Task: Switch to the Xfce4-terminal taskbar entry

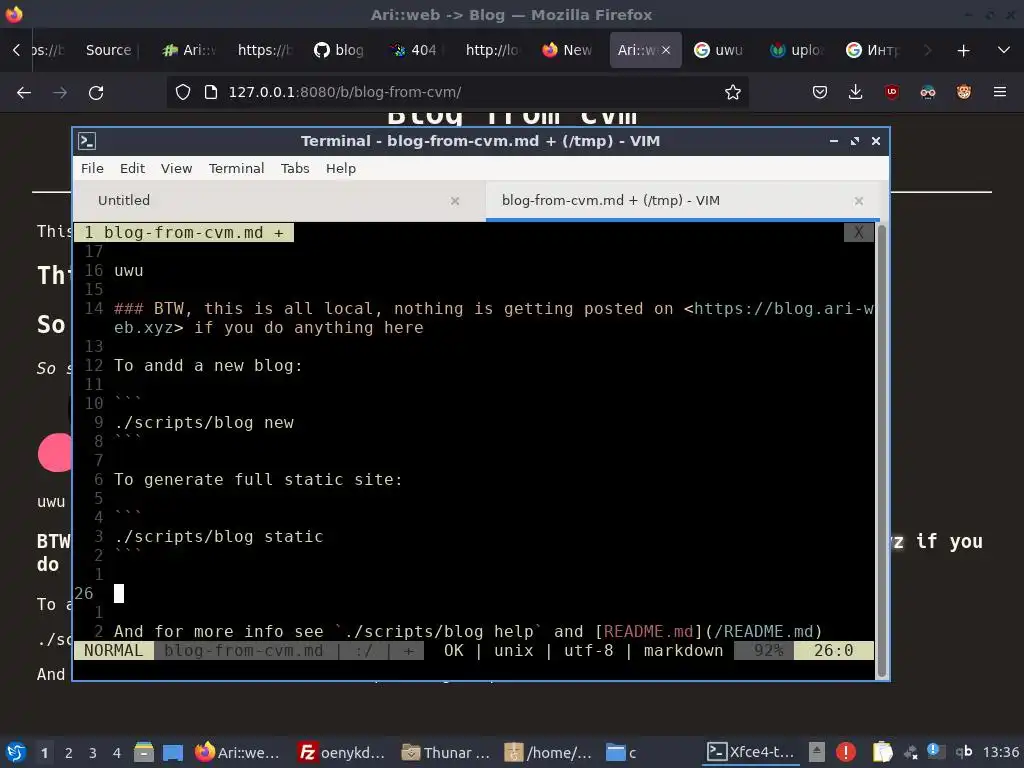Action: click(751, 752)
